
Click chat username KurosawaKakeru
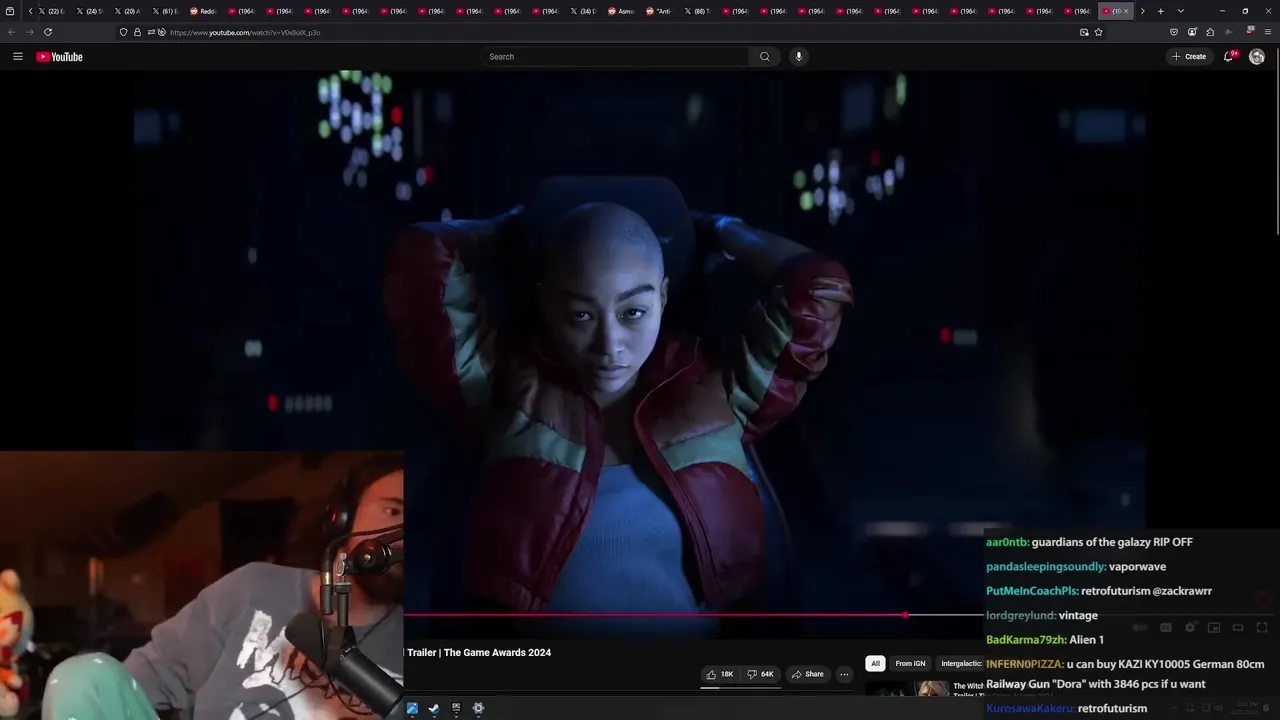(x=1030, y=708)
